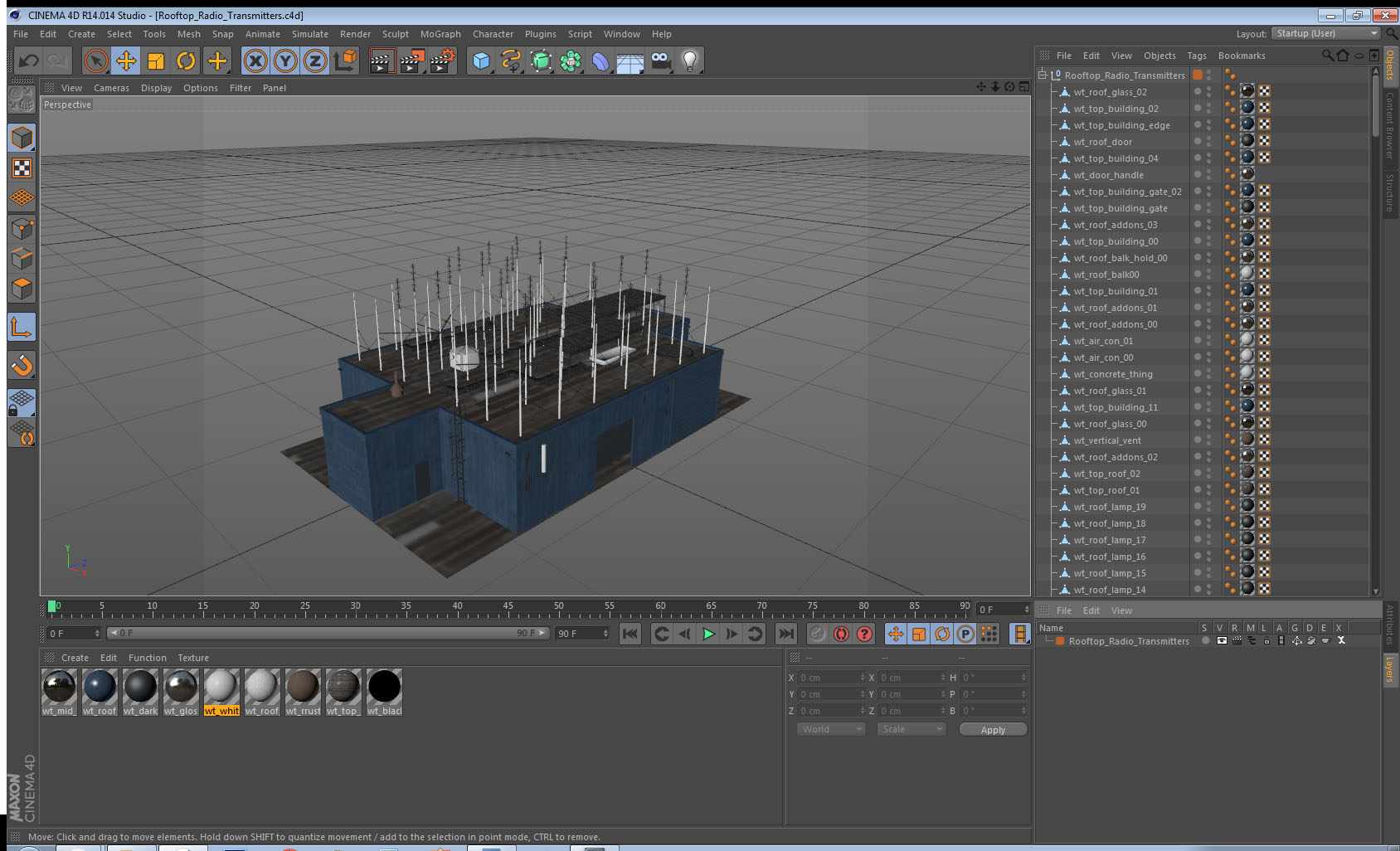
Task: Jump to end of animation
Action: point(785,634)
